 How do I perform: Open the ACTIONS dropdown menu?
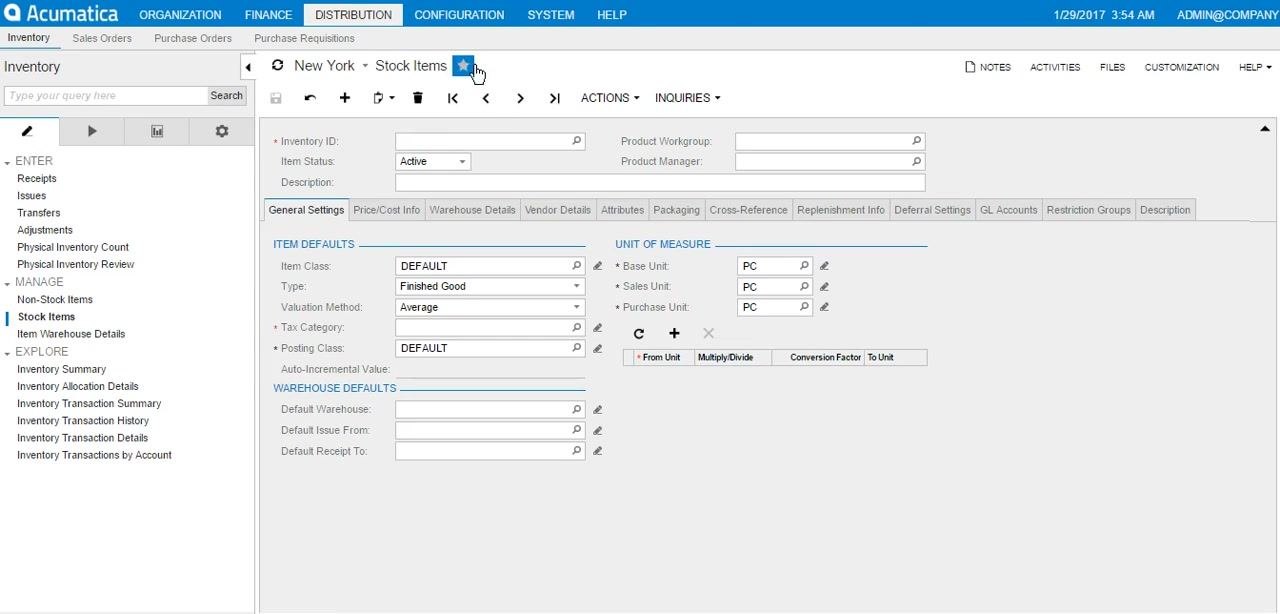tap(610, 98)
